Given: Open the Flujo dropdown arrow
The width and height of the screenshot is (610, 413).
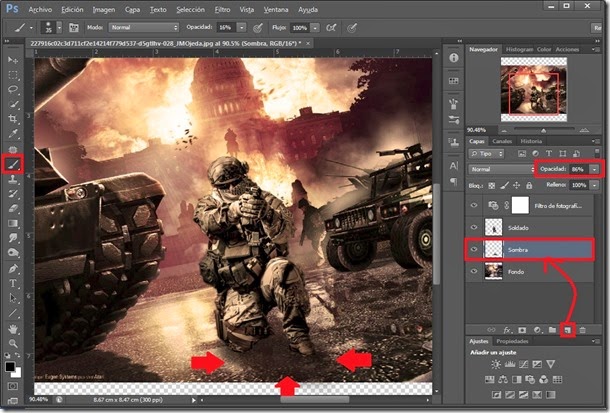Looking at the screenshot, I should (315, 28).
